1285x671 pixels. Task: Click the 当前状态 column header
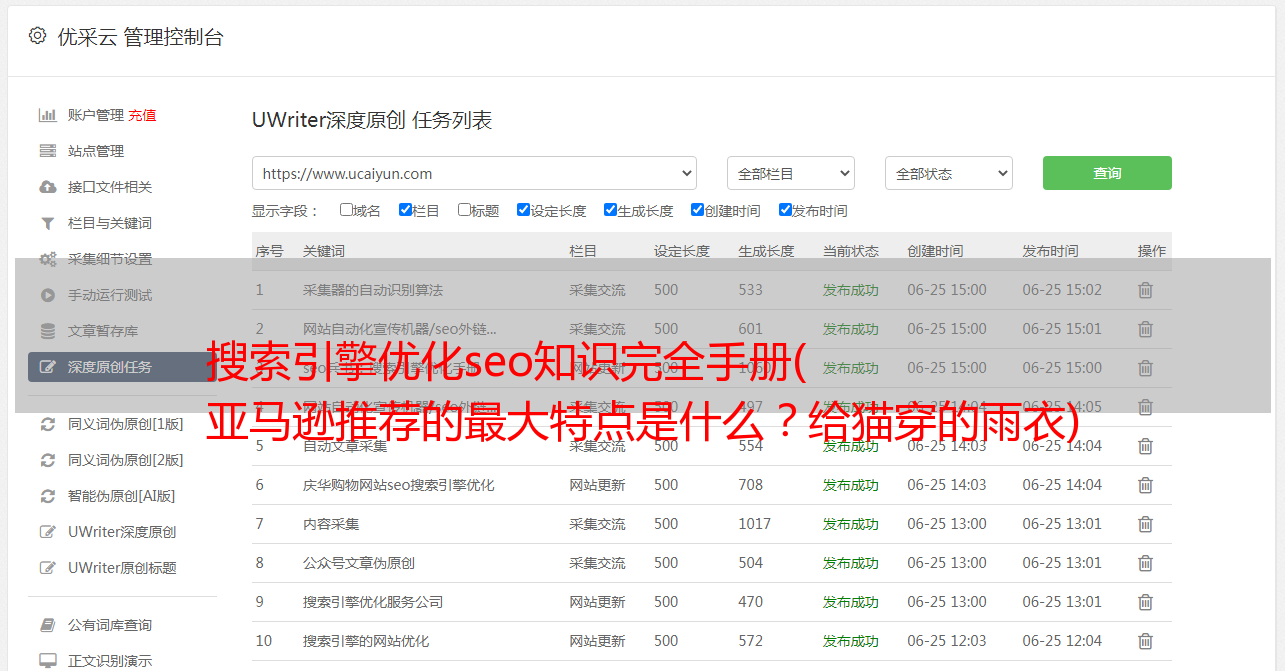pos(851,251)
